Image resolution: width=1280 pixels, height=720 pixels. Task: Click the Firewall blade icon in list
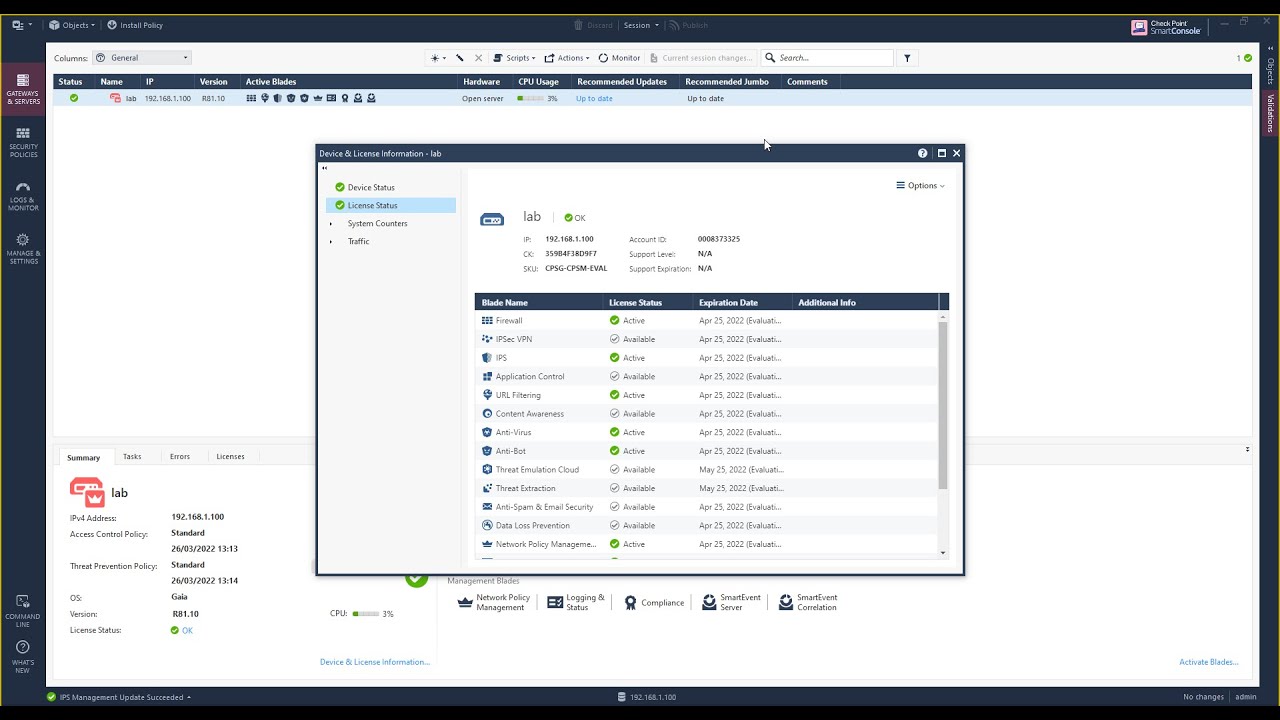[x=487, y=321]
